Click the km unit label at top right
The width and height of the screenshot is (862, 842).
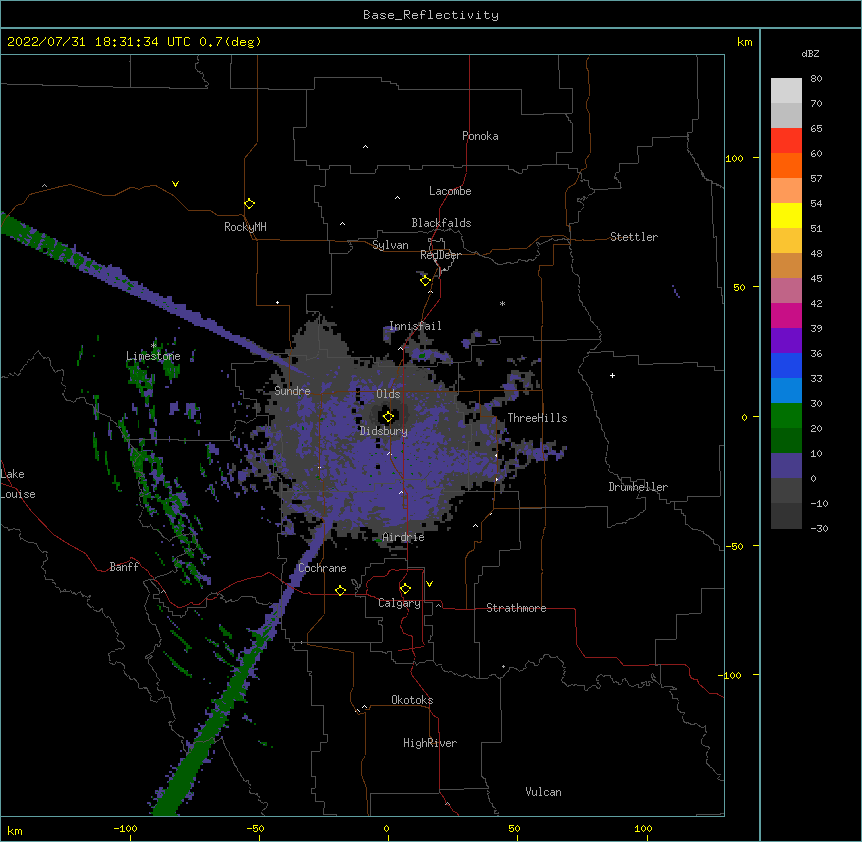[744, 42]
